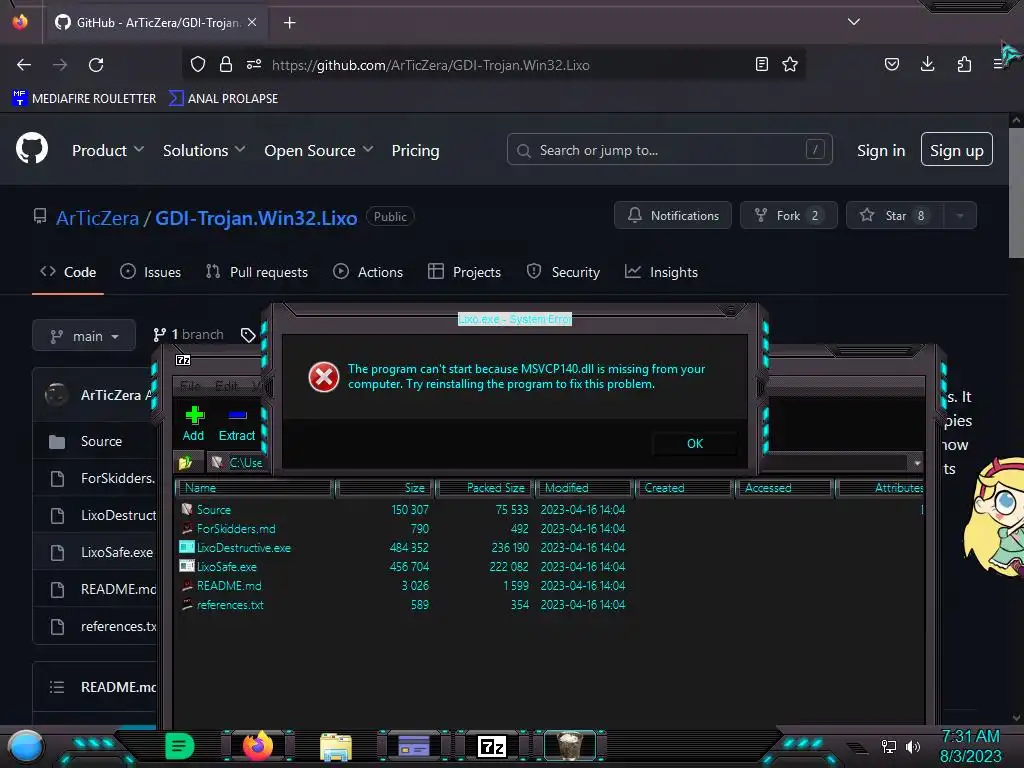The width and height of the screenshot is (1024, 768).
Task: Click the red error X icon
Action: click(x=324, y=377)
